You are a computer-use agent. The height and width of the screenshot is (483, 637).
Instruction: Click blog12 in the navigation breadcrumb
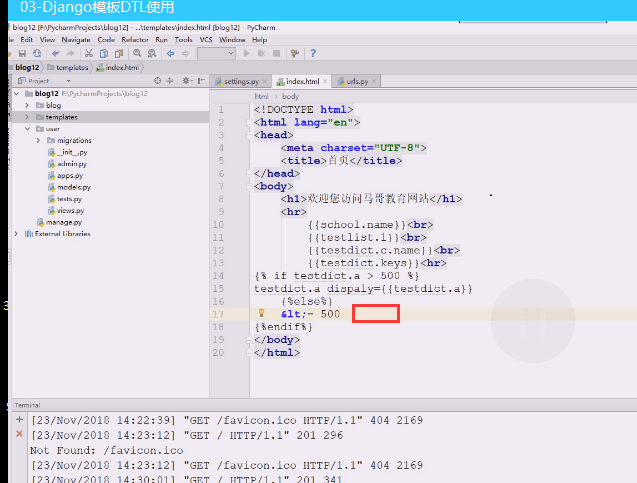27,67
